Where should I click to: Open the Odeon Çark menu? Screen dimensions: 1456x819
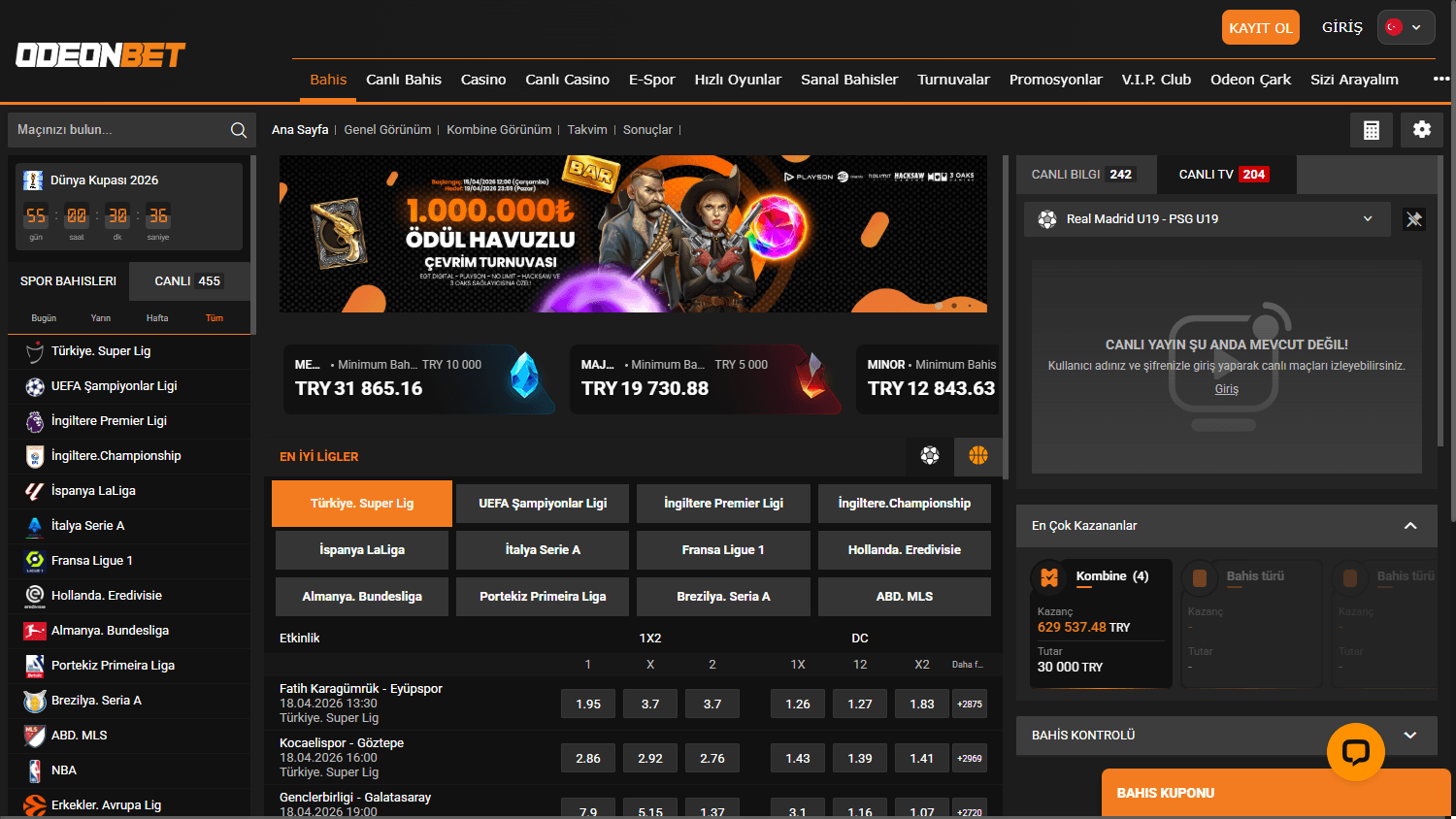click(x=1250, y=80)
